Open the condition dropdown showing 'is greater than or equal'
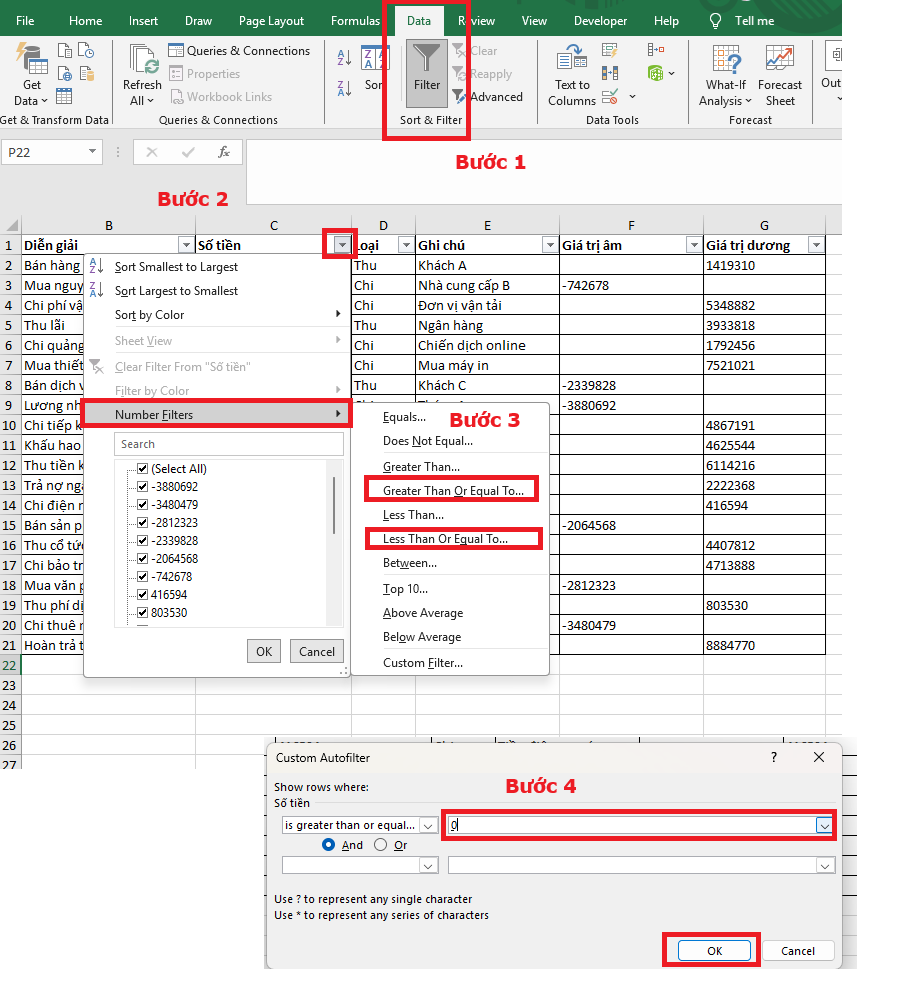This screenshot has height=981, width=900. click(x=429, y=824)
